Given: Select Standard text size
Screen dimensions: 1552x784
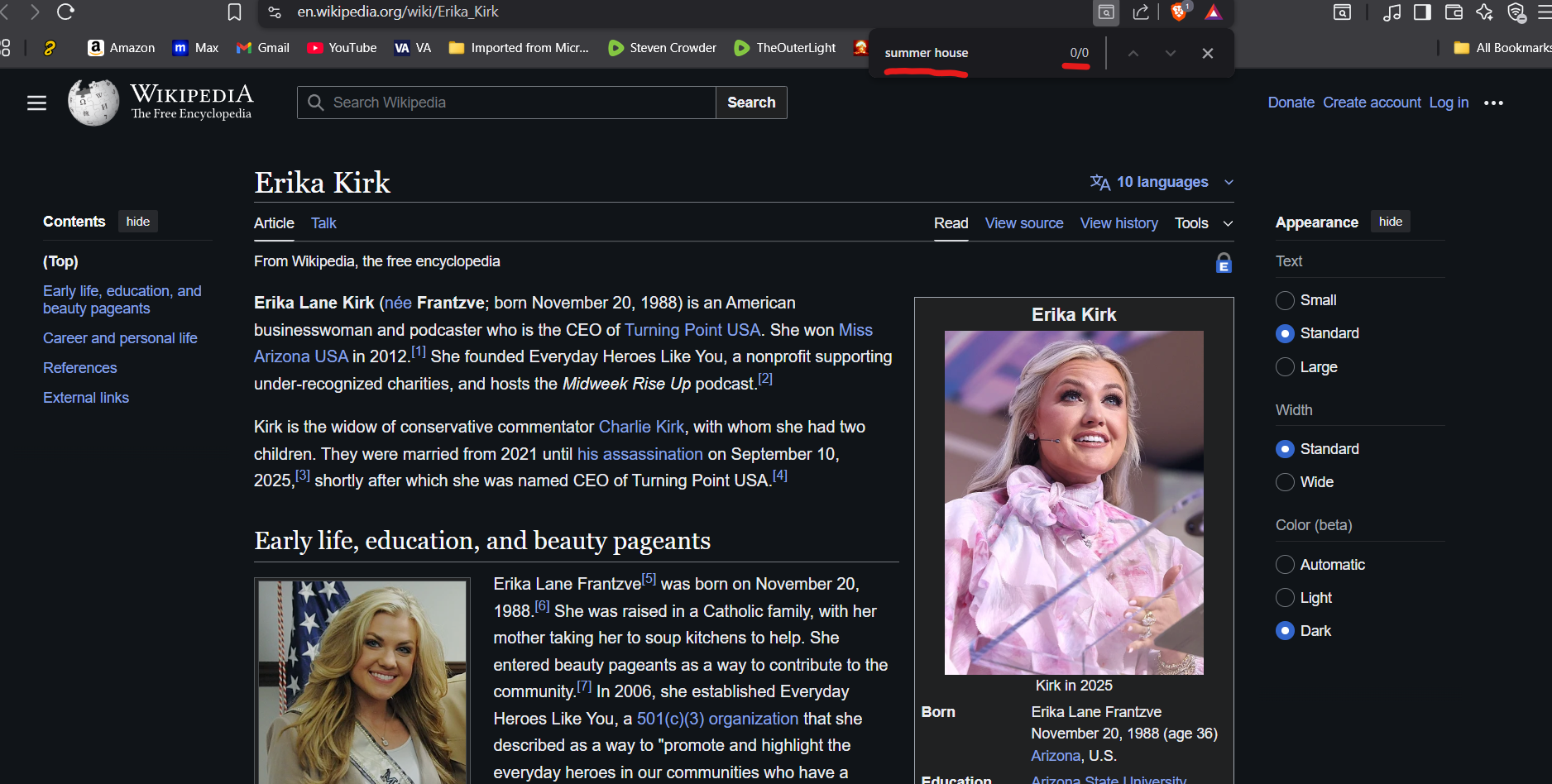Looking at the screenshot, I should click(1285, 333).
